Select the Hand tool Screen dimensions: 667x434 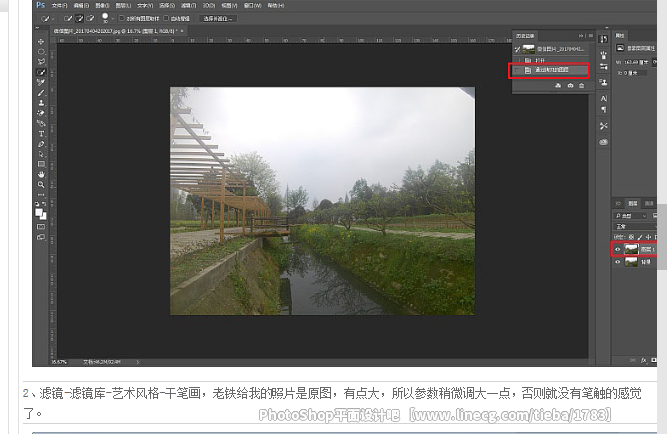click(41, 174)
